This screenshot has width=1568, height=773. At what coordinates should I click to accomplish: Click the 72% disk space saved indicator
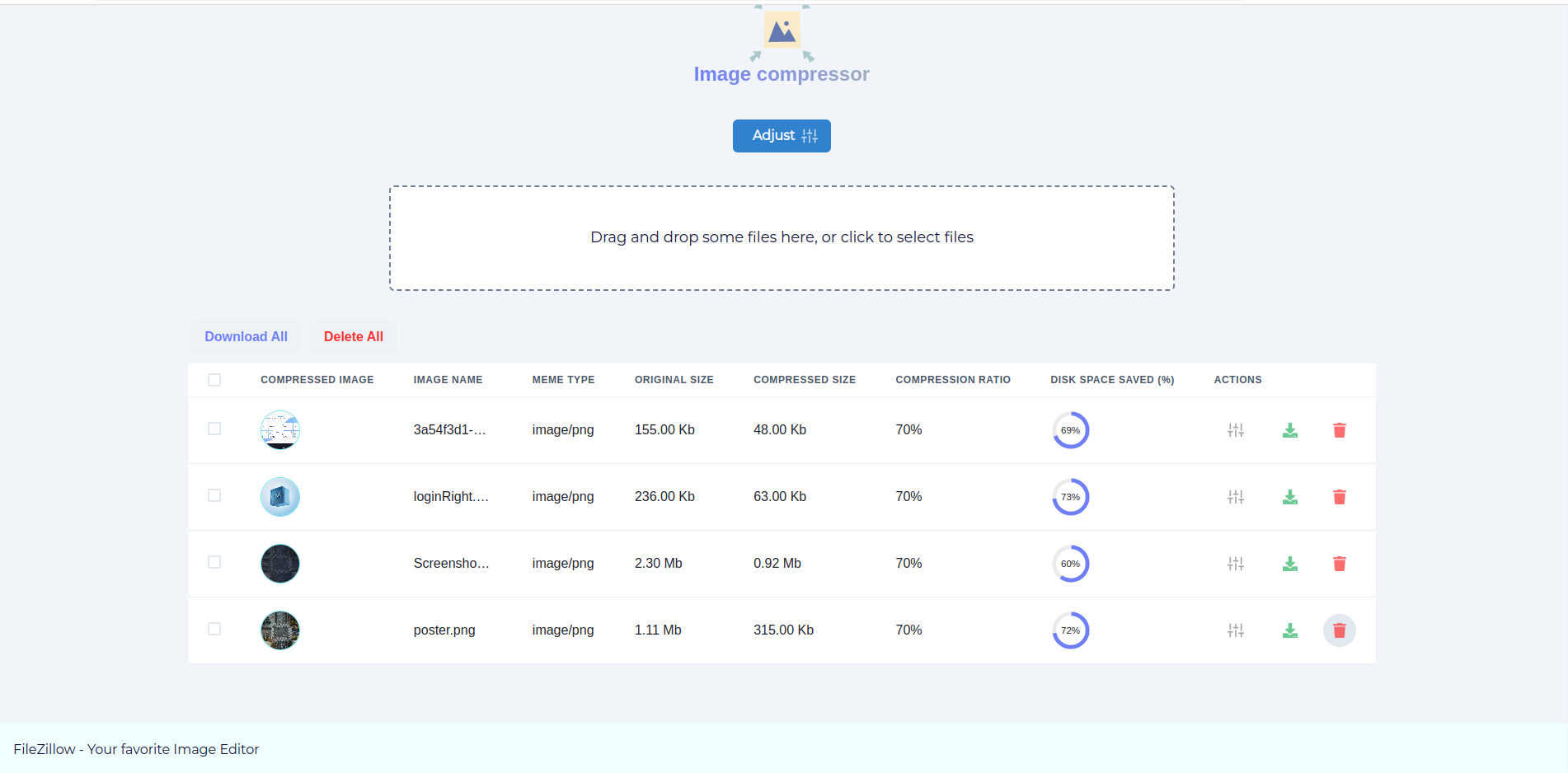click(x=1070, y=630)
